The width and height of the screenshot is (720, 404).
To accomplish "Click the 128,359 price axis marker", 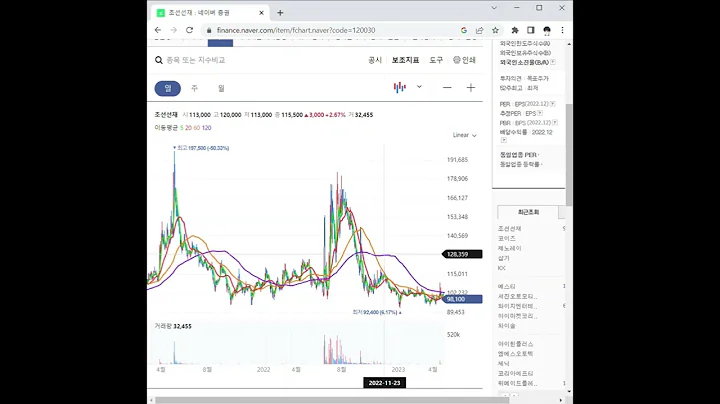I will click(462, 254).
